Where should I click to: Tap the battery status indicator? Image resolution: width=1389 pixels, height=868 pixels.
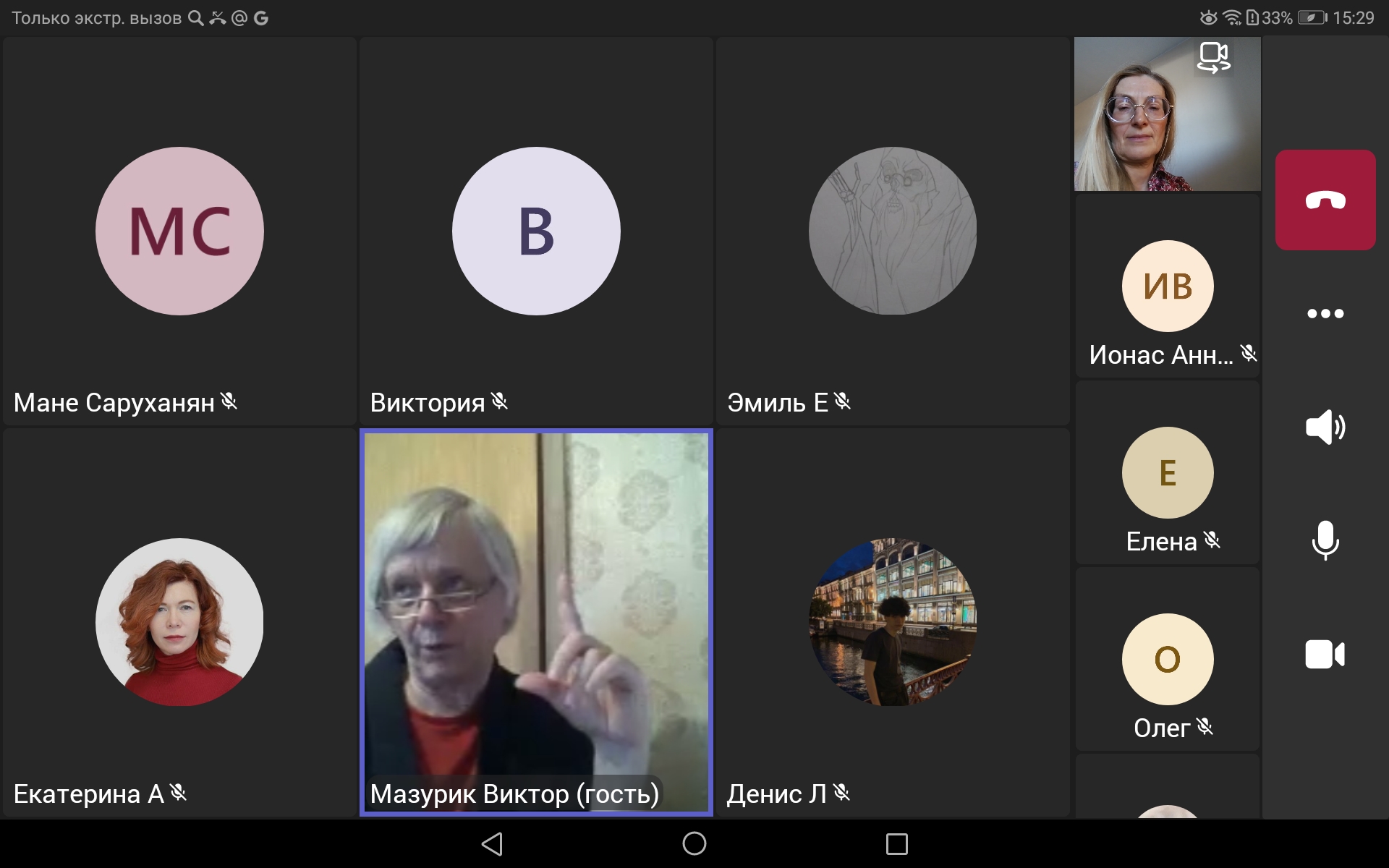click(x=1311, y=17)
